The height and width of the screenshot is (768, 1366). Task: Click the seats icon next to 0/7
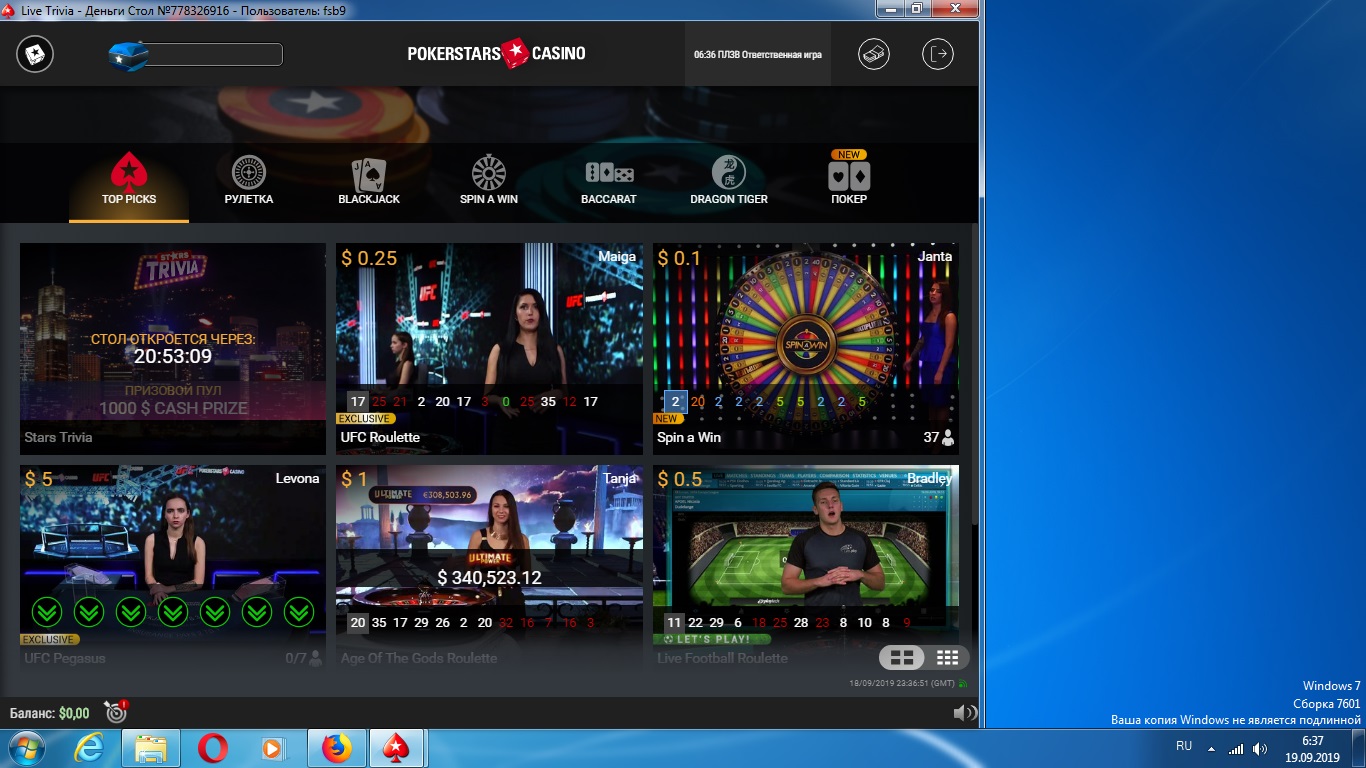(316, 658)
